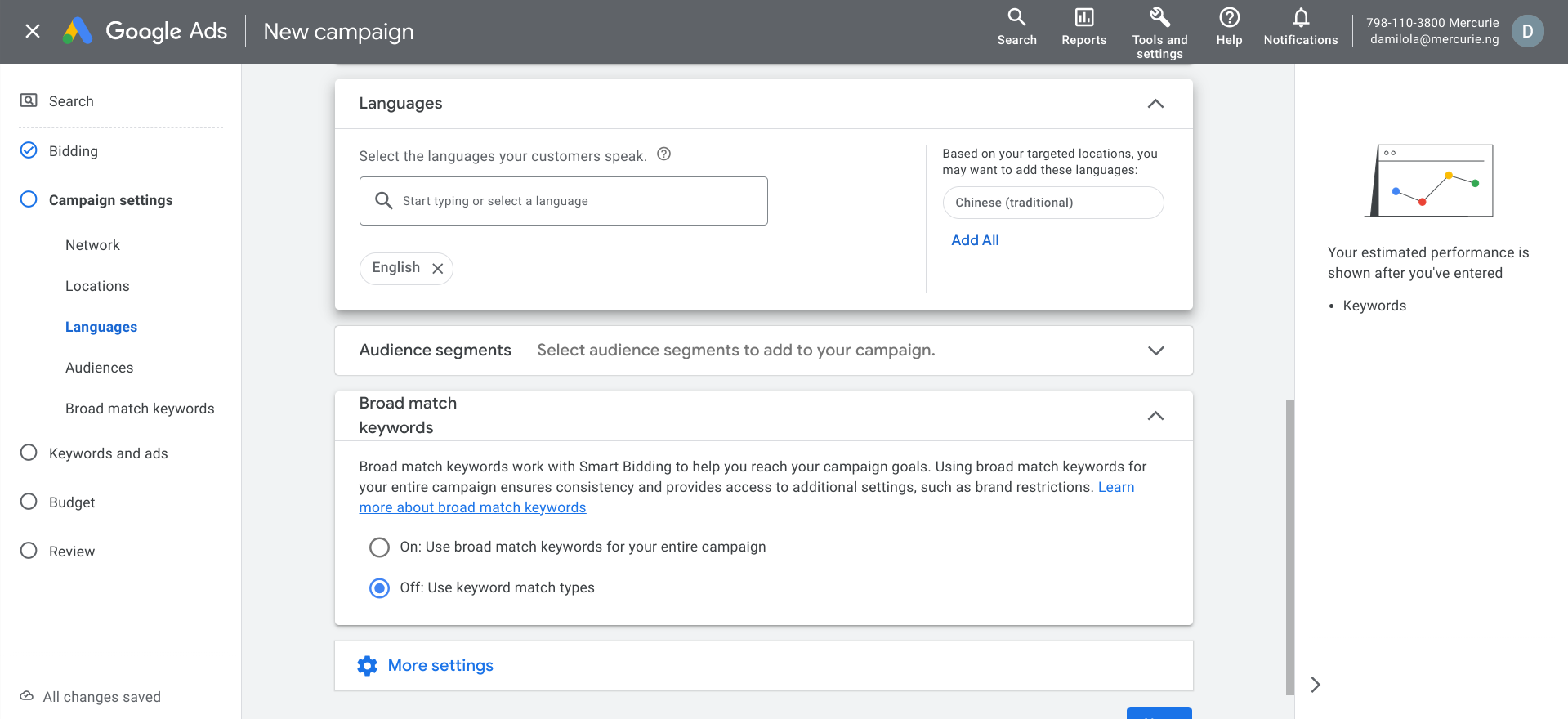Click the language search input field

[564, 201]
